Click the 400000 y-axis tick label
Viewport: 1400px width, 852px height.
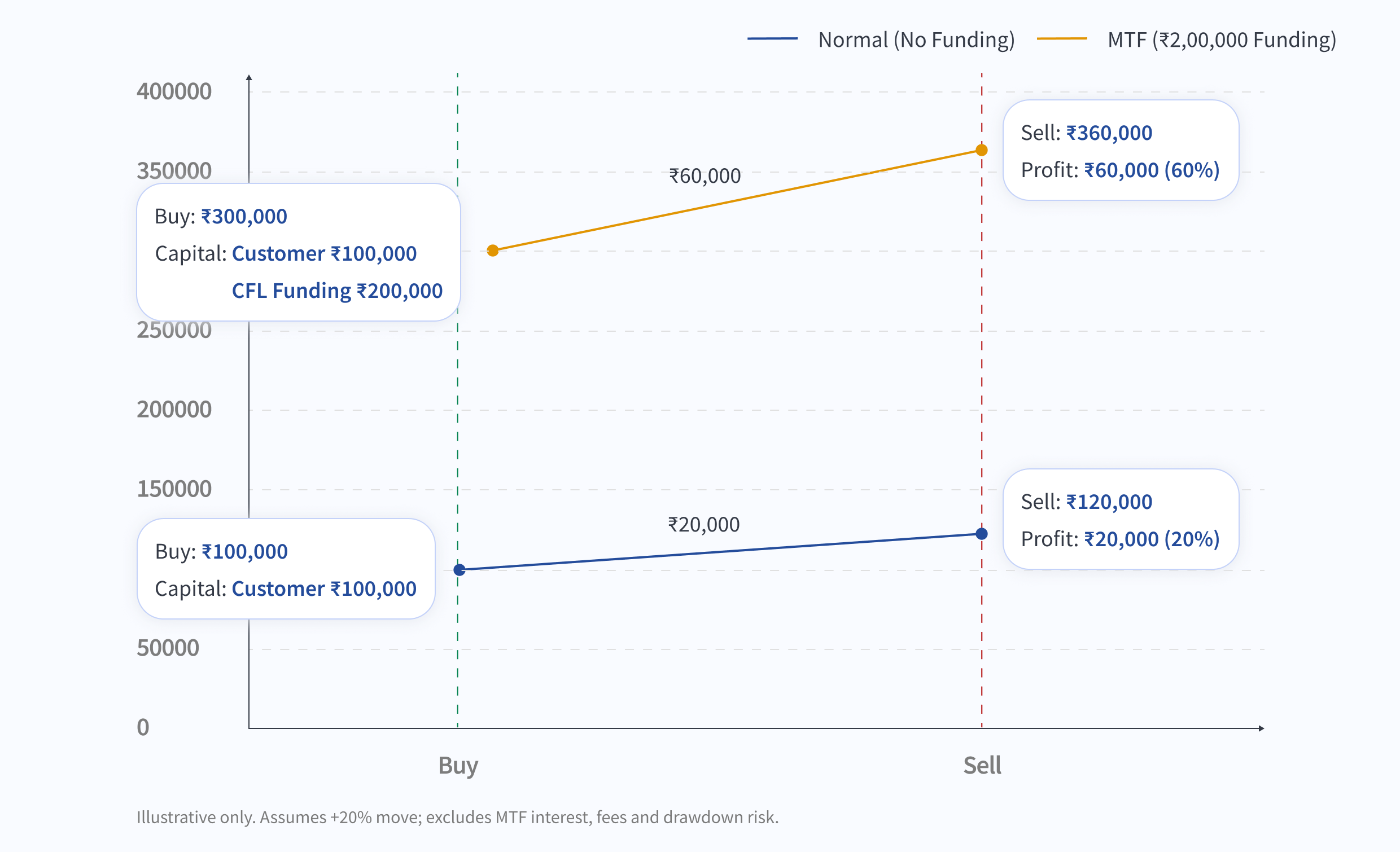pyautogui.click(x=174, y=91)
